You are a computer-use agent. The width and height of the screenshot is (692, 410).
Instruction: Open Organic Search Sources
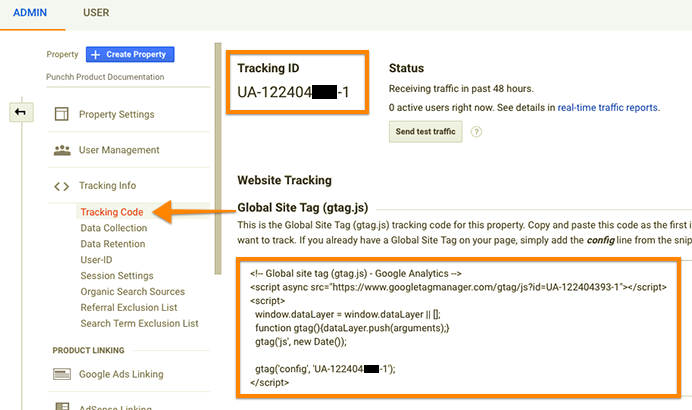(132, 292)
